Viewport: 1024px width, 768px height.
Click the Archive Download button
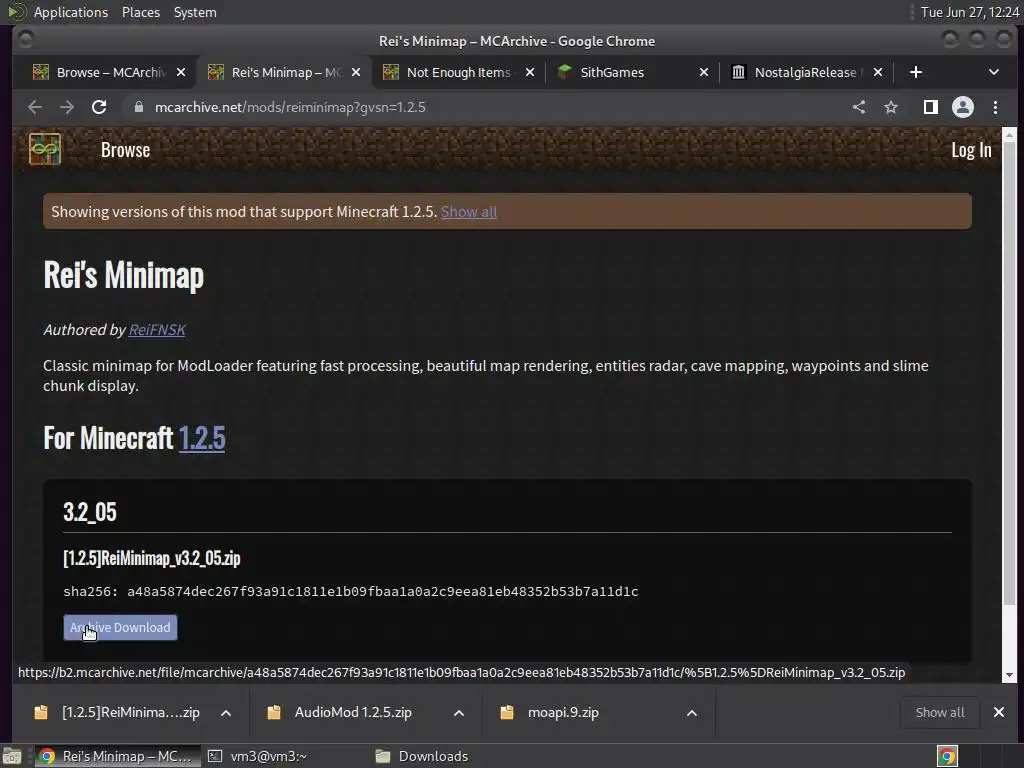[x=120, y=628]
